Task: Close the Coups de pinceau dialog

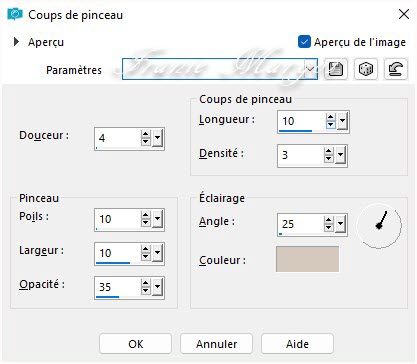Action: point(404,14)
